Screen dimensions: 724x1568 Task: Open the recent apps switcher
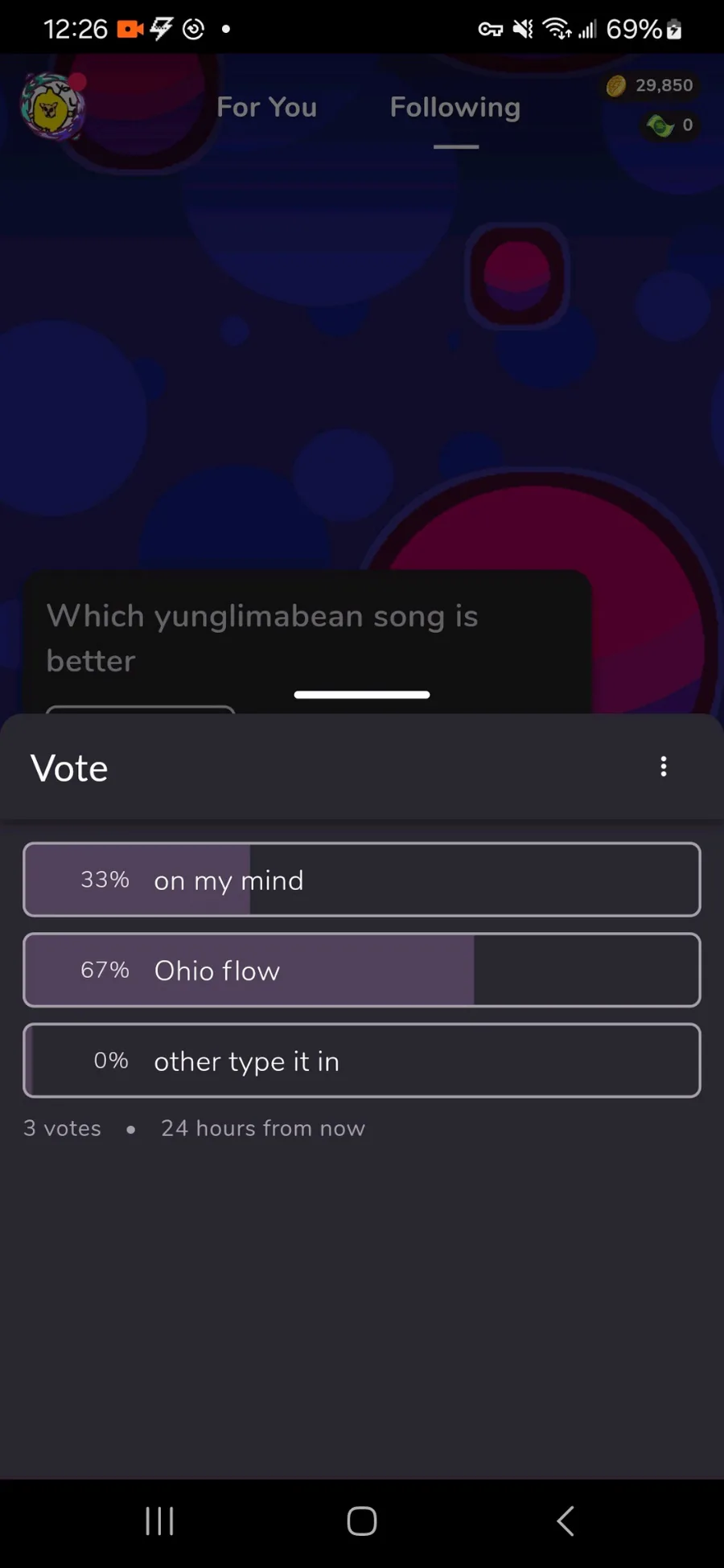(159, 1521)
